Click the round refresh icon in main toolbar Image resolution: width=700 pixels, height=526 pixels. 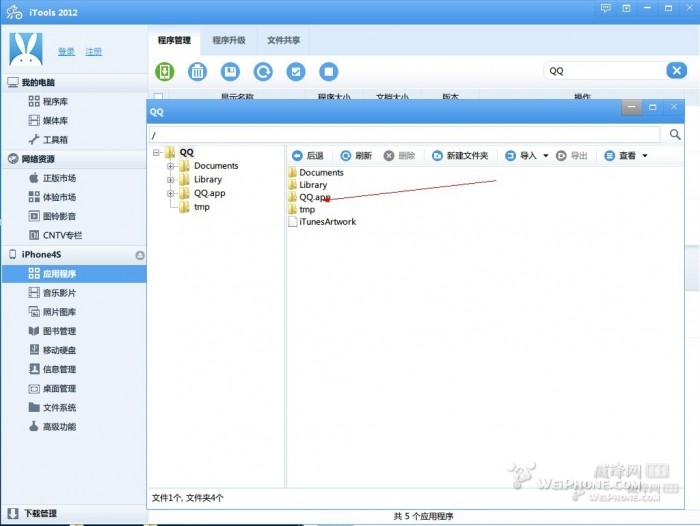(263, 71)
